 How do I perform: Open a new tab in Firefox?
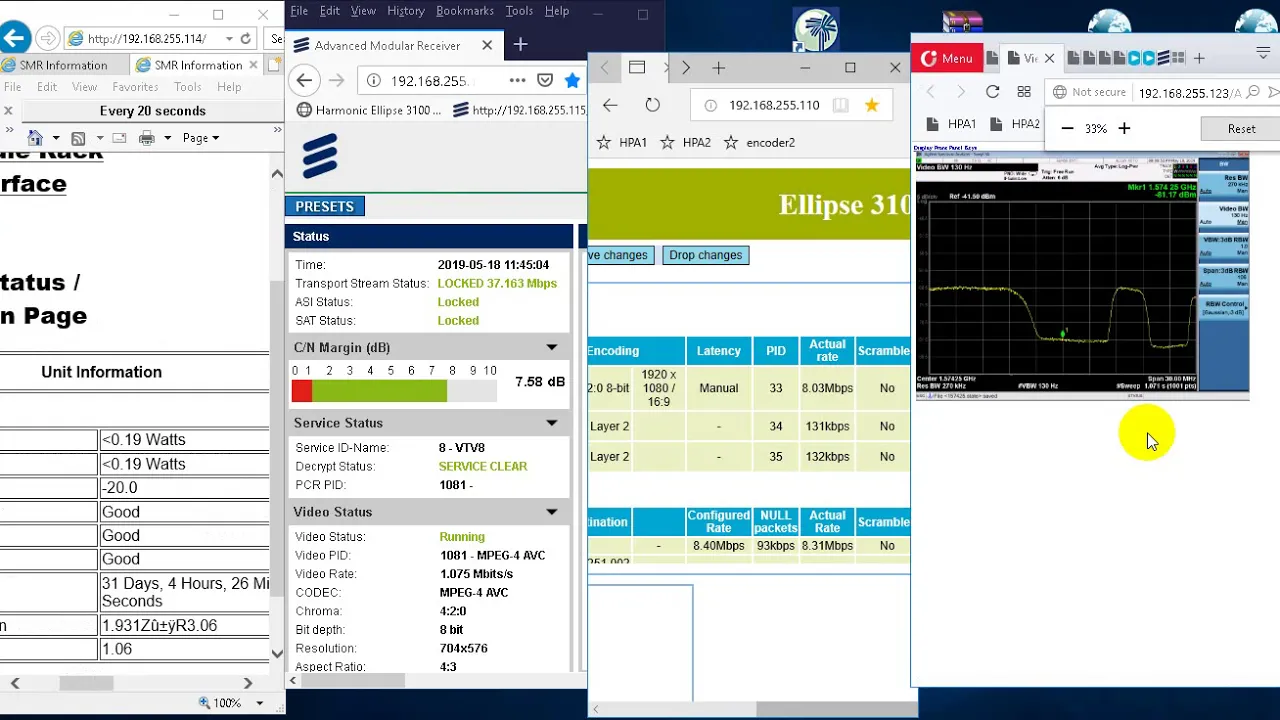520,44
